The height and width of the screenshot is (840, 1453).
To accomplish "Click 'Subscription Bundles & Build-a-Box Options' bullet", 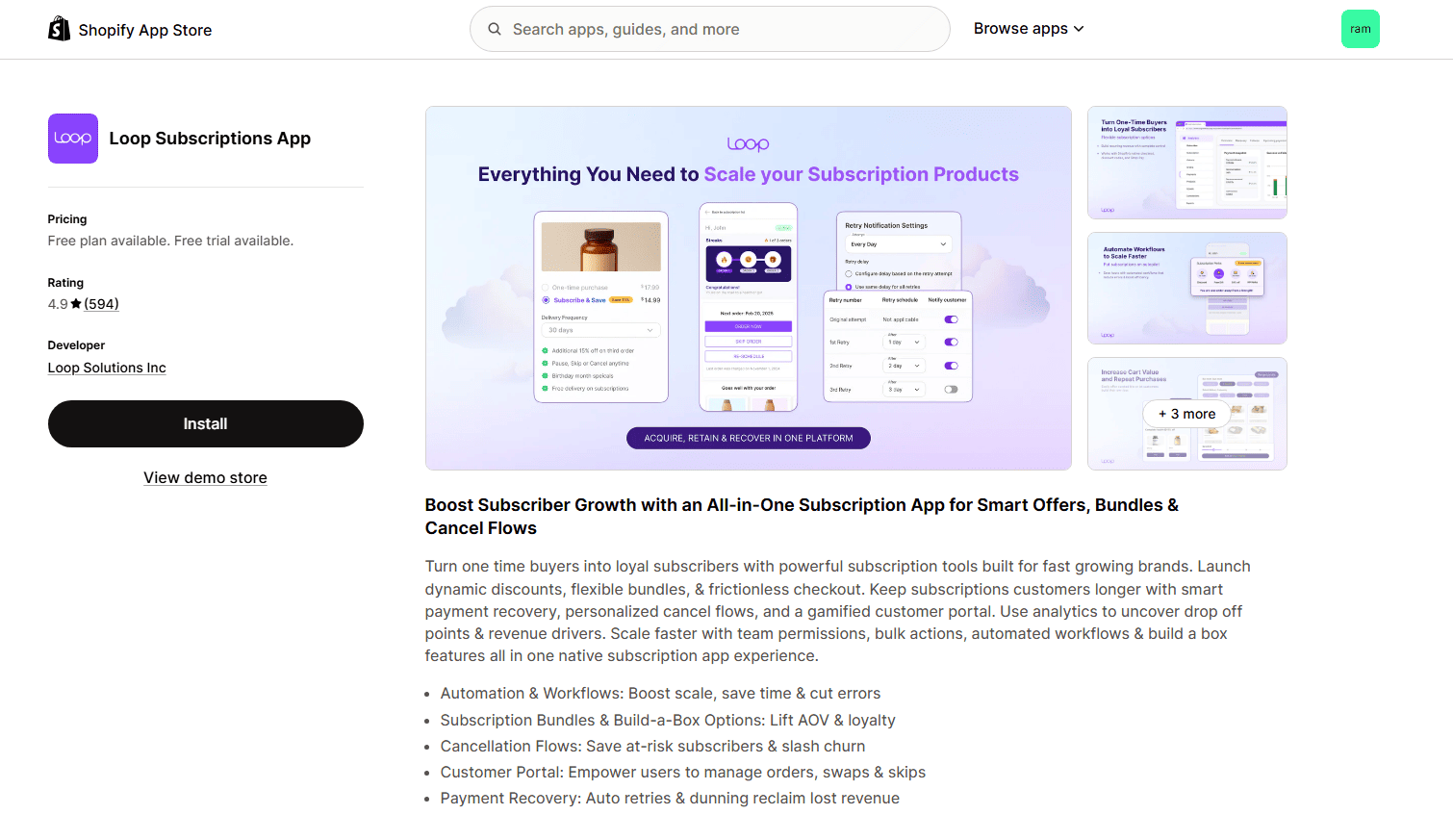I will pos(668,721).
